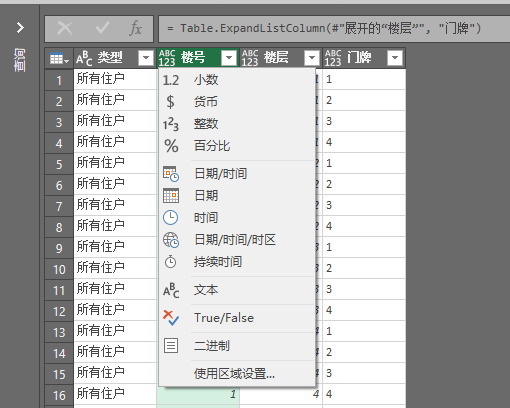This screenshot has height=408, width=510.
Task: Choose 日期/时间/时区 data type
Action: [x=237, y=240]
